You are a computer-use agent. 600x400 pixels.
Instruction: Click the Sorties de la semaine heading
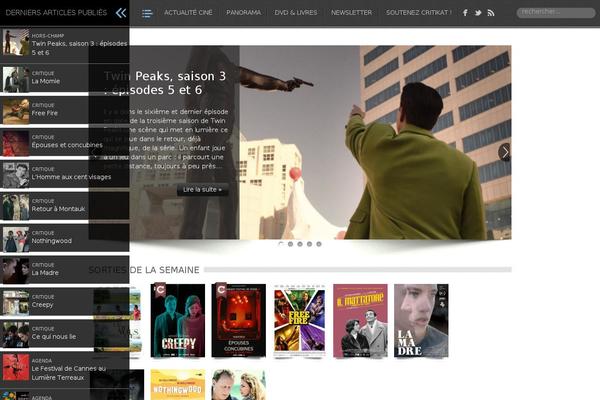(144, 270)
